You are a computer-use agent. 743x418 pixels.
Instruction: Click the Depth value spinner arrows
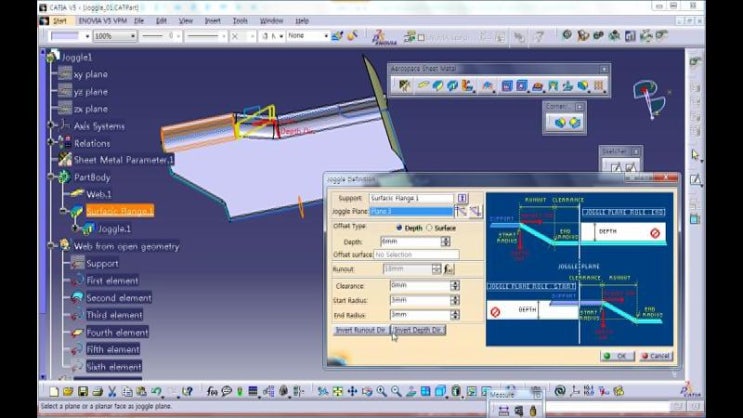(445, 241)
